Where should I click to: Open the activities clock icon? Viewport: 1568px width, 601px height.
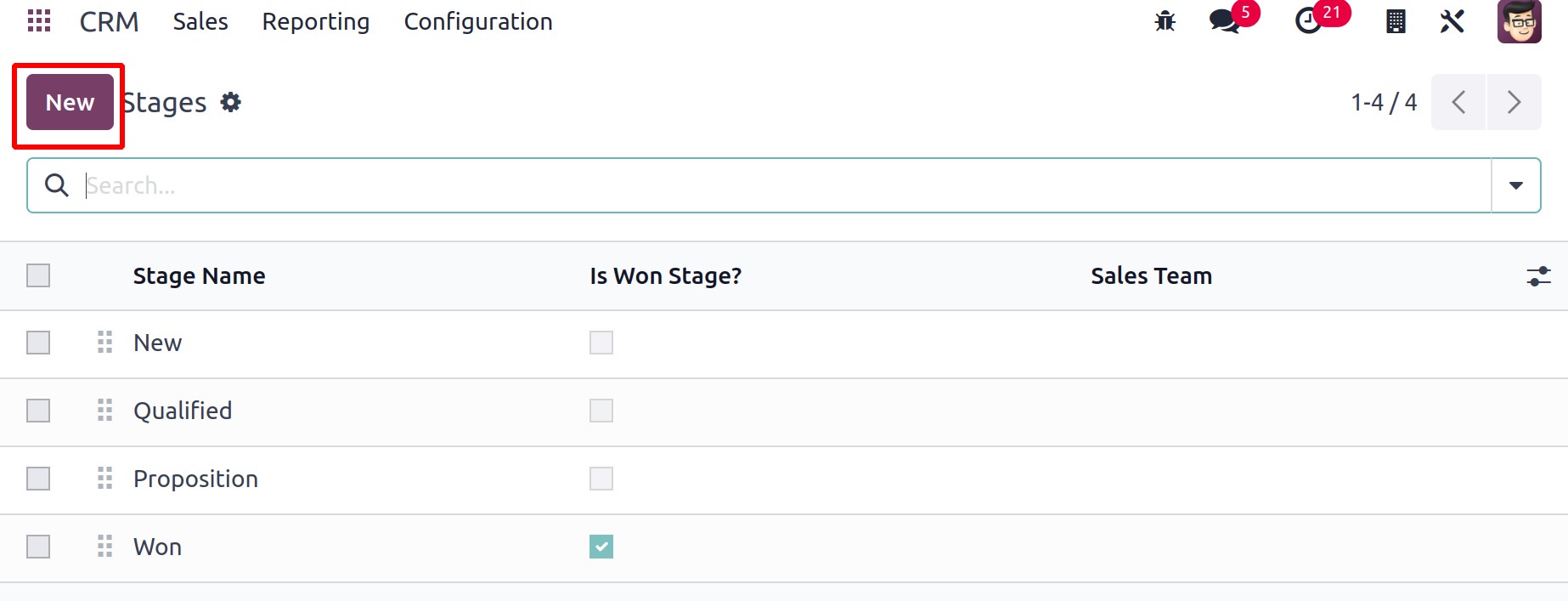coord(1308,21)
